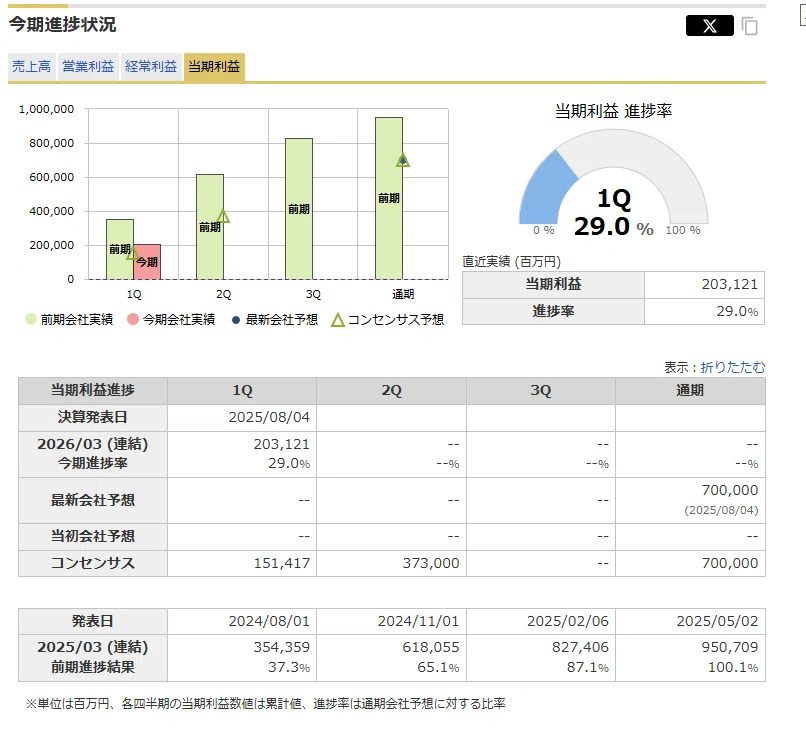The width and height of the screenshot is (806, 734).
Task: Click the green 前期 bar in 3Q
Action: click(299, 209)
